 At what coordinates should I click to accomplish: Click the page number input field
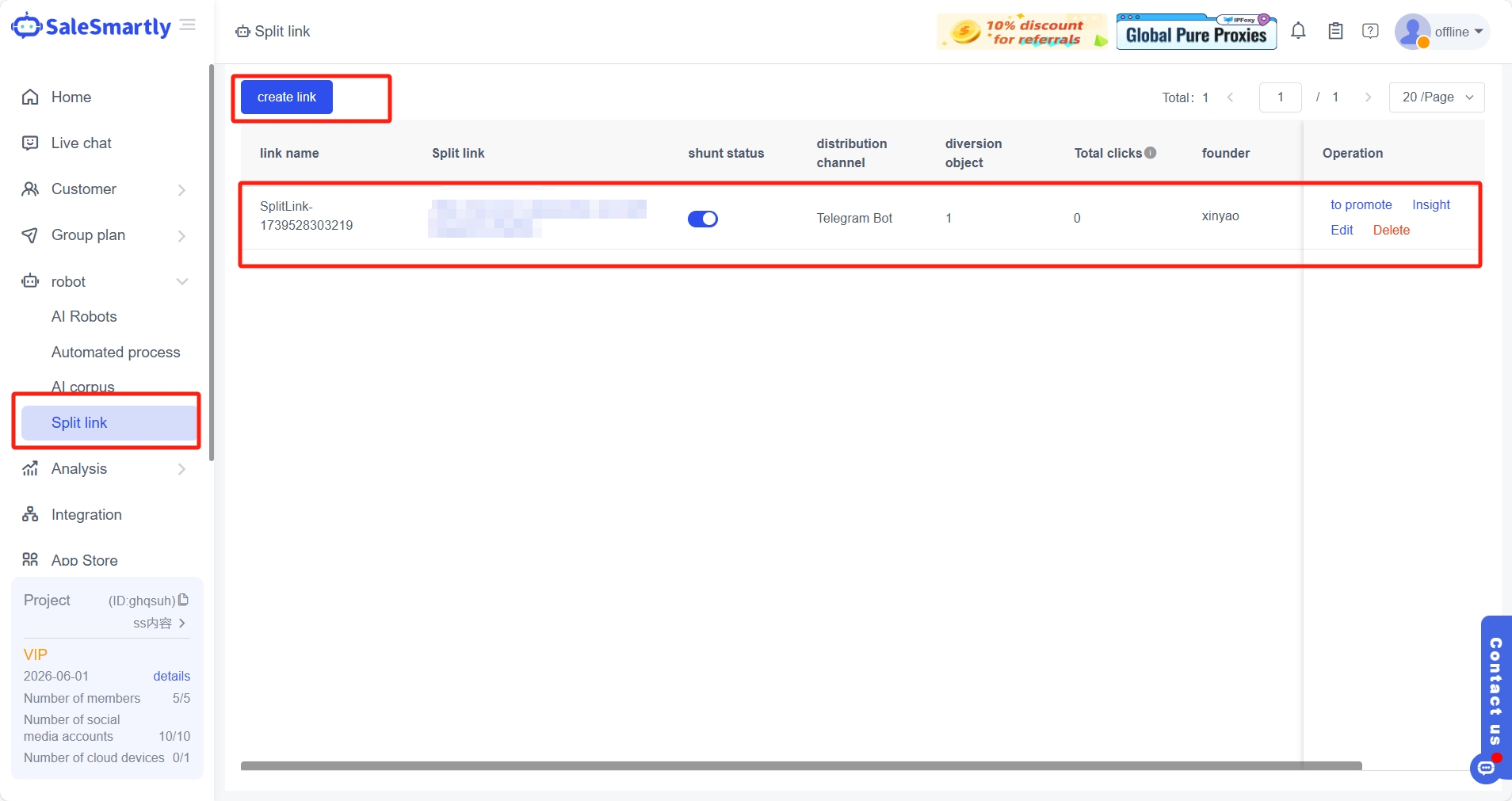coord(1280,97)
